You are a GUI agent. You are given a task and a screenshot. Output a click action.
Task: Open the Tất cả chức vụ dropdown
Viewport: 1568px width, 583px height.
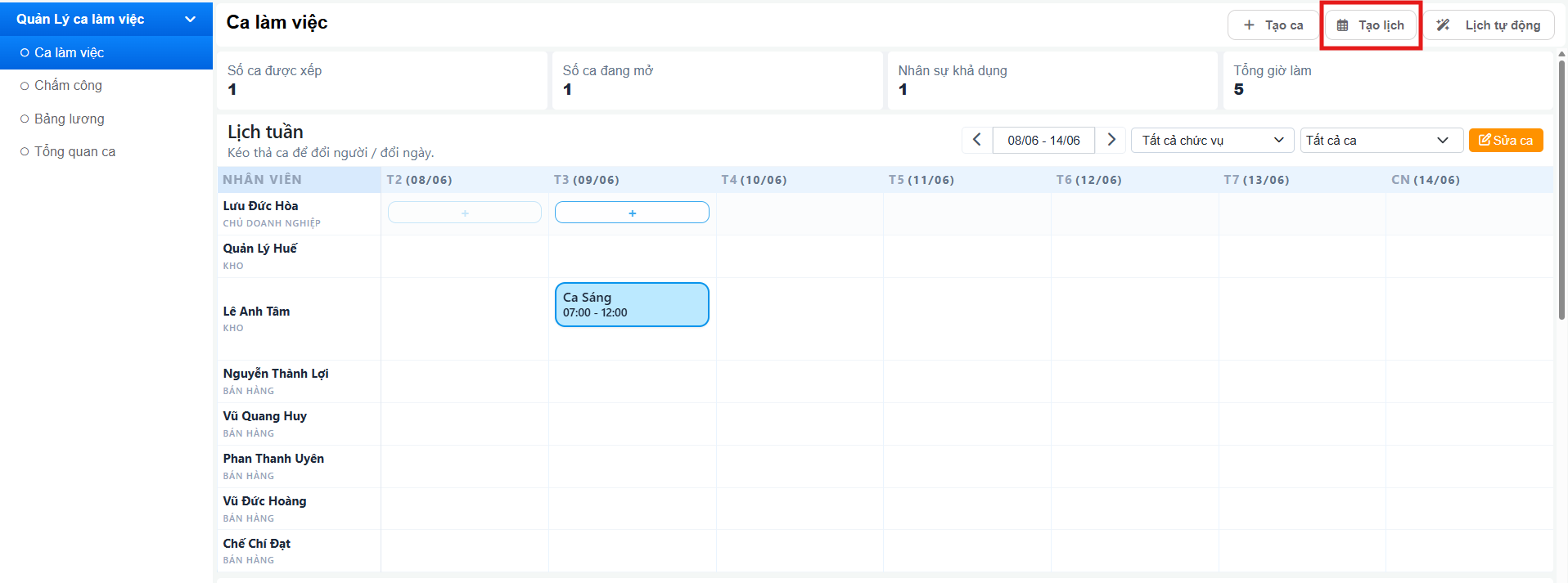click(1213, 140)
